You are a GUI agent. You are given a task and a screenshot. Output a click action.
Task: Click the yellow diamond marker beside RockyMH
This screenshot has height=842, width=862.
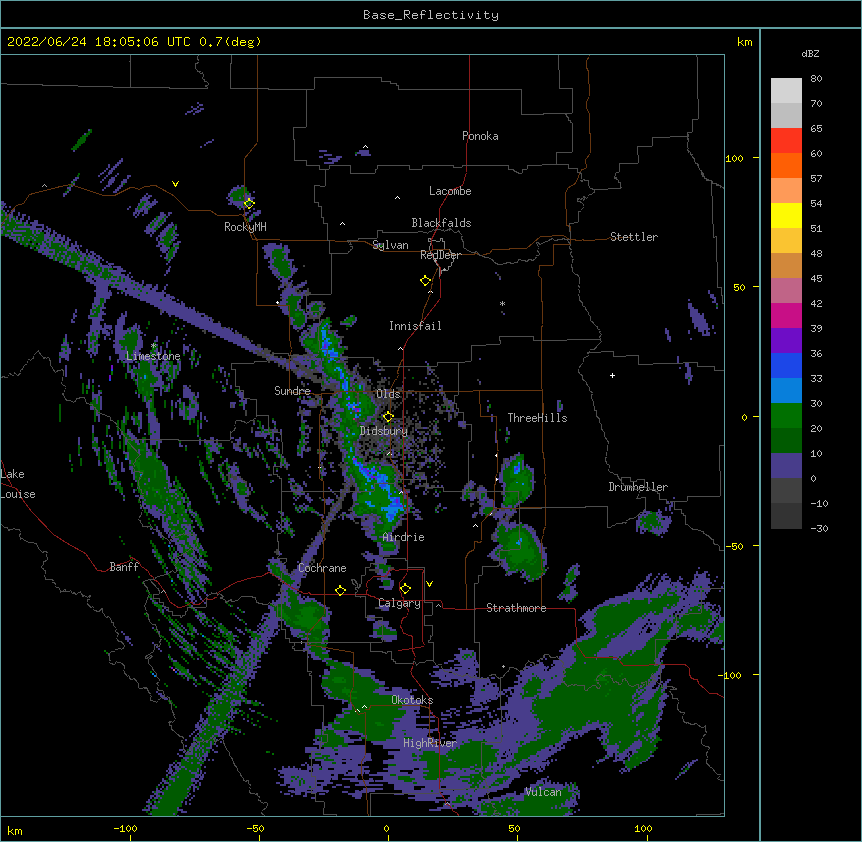click(249, 203)
